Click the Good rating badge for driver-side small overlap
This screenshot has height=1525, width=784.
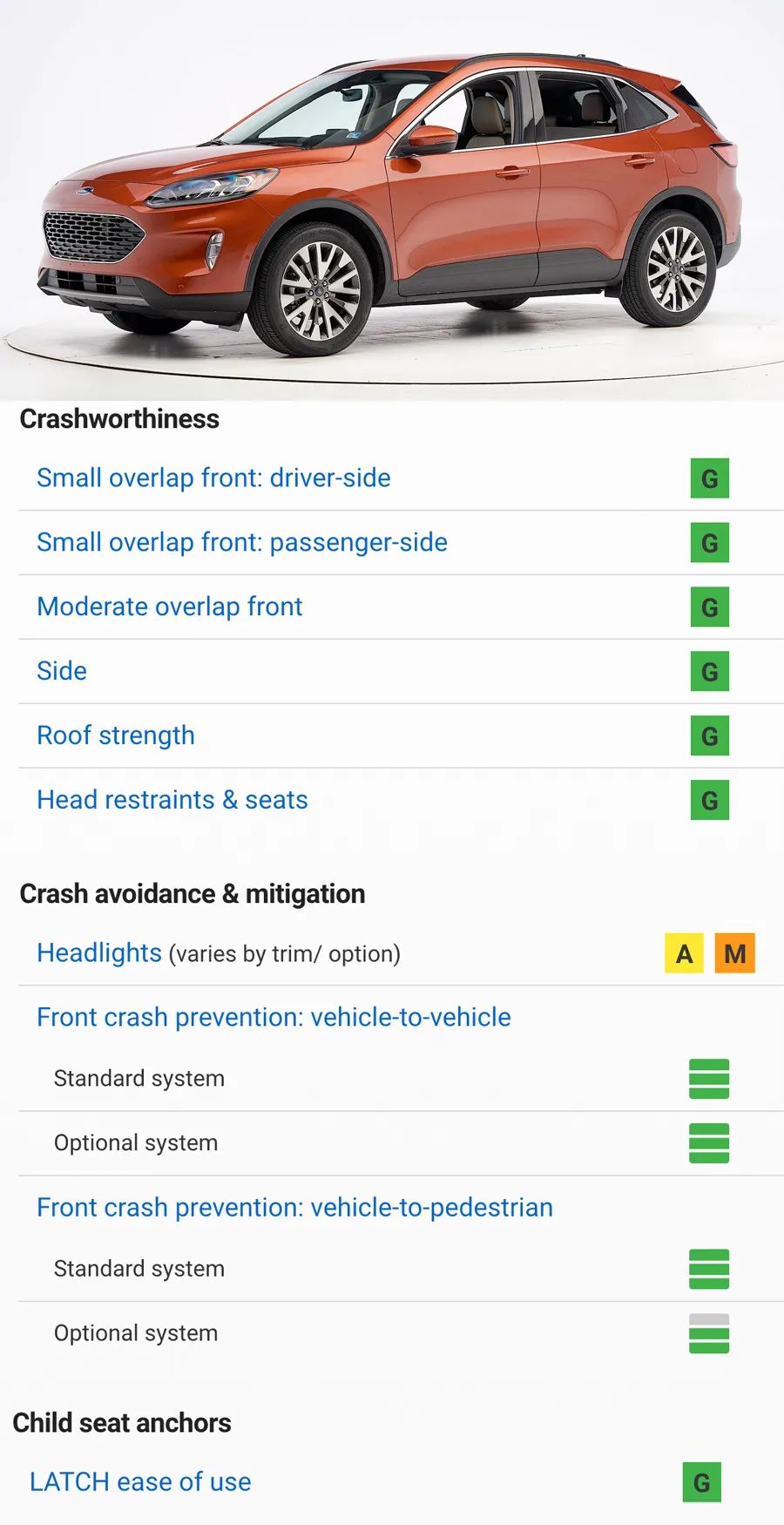coord(709,478)
